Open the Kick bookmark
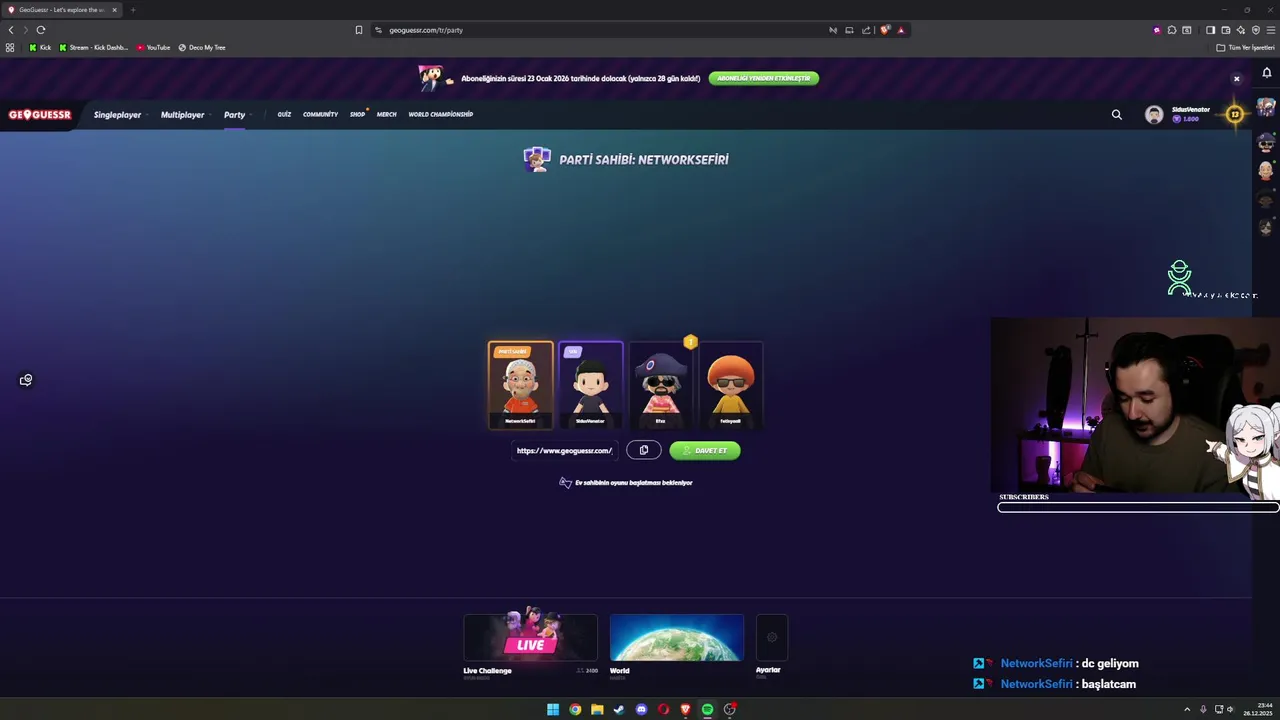1280x720 pixels. click(40, 47)
